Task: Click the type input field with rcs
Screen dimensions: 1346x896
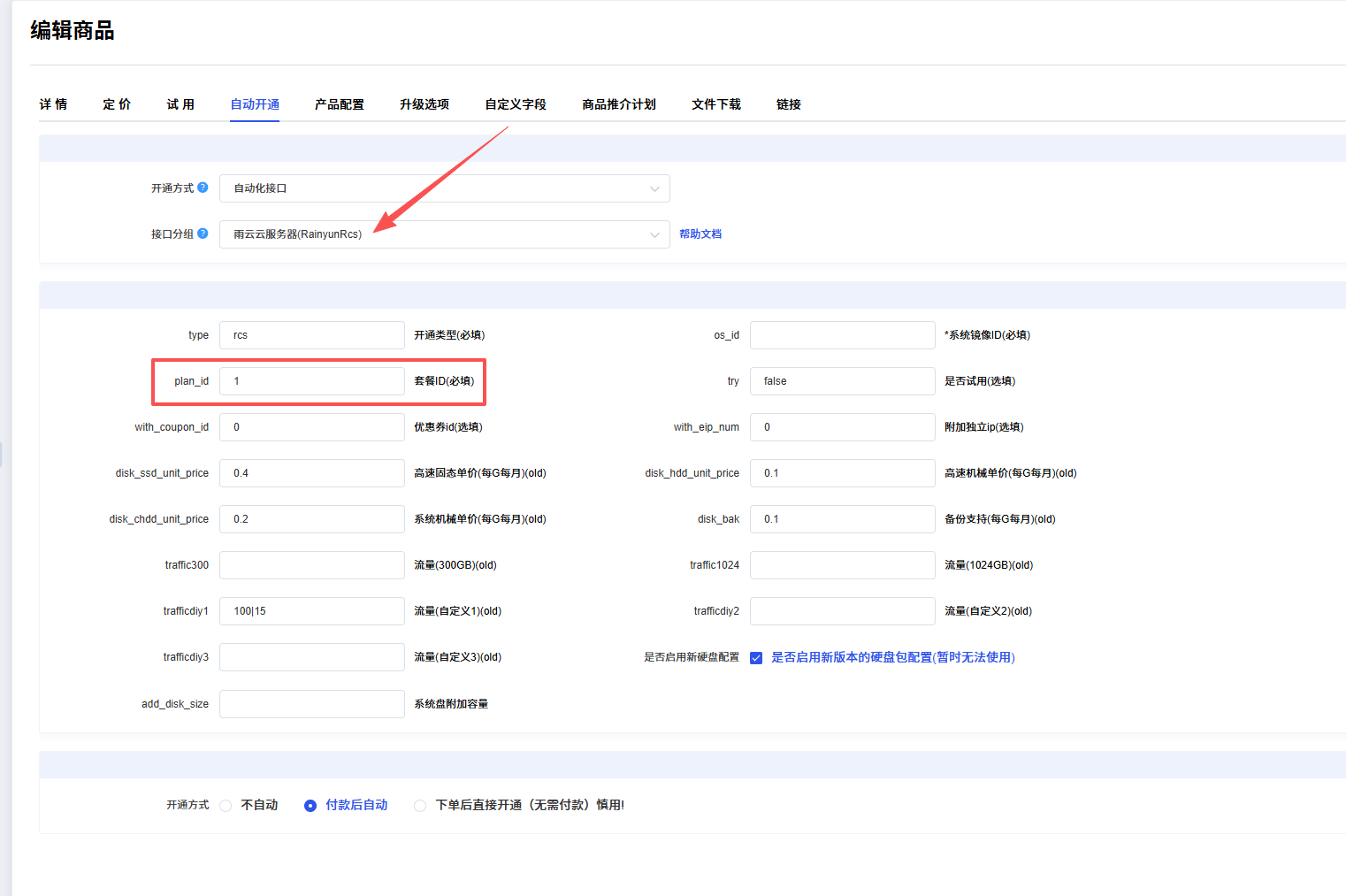Action: pos(312,335)
